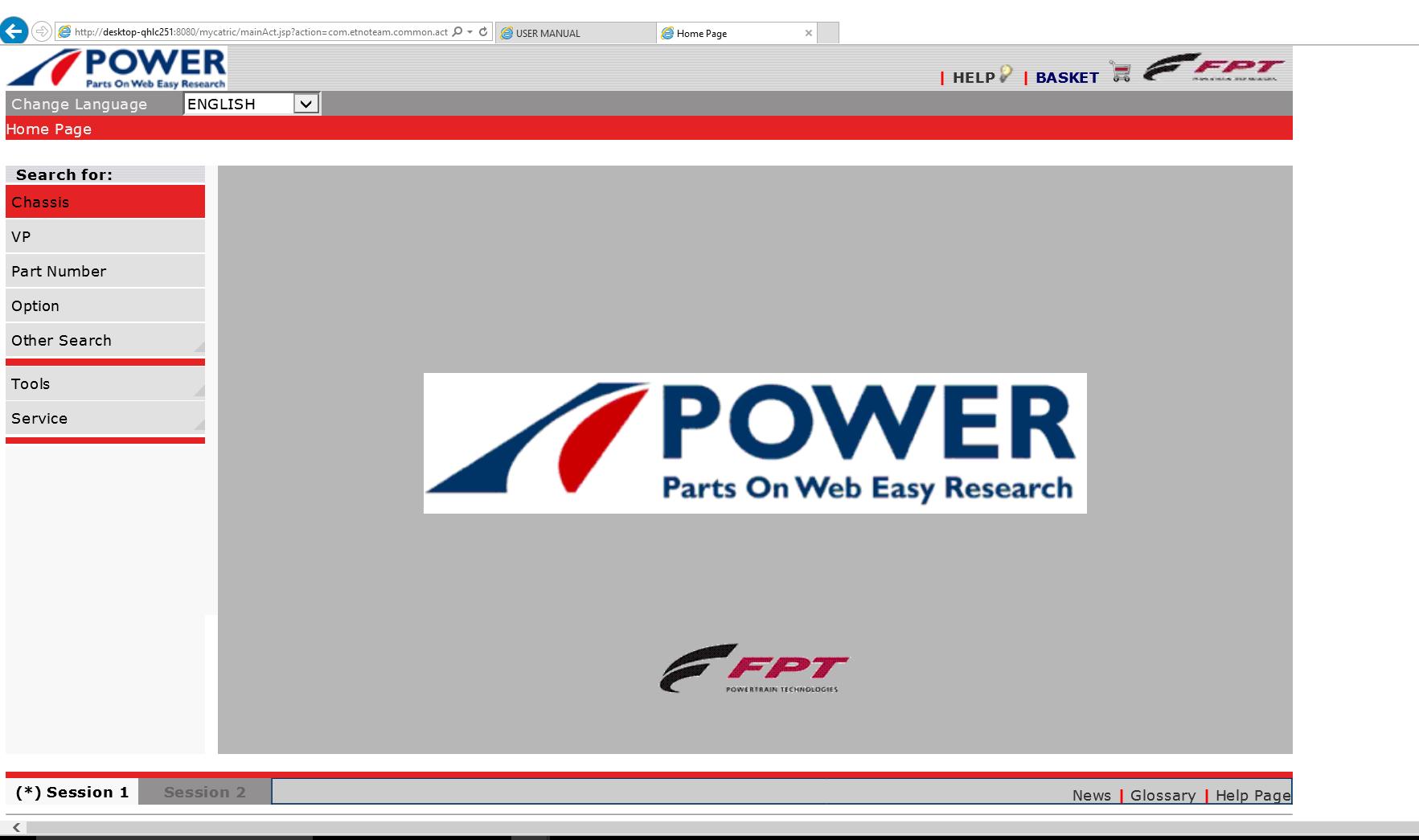This screenshot has height=840, width=1419.
Task: Open the Change Language dropdown
Action: [252, 104]
